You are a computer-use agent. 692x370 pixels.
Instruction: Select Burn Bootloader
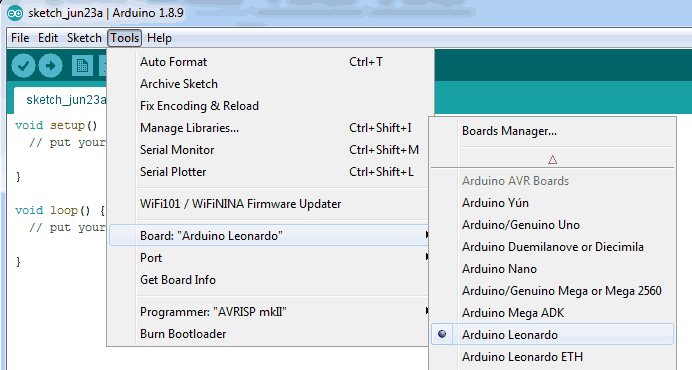269,334
